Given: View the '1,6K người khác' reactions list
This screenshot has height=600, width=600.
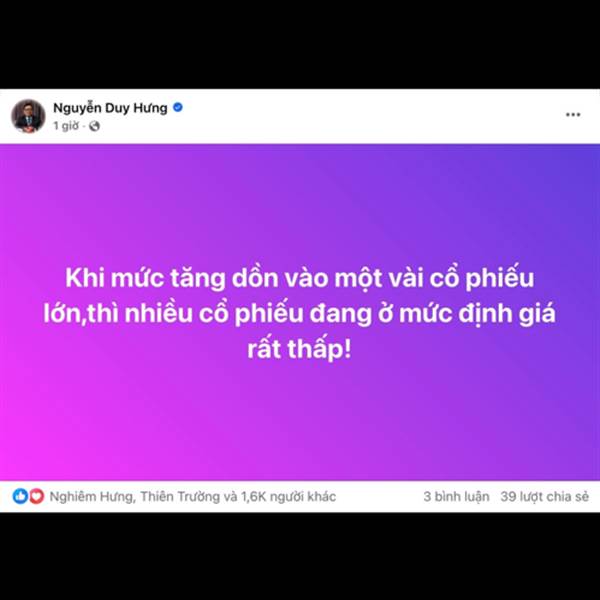Looking at the screenshot, I should click(x=288, y=497).
